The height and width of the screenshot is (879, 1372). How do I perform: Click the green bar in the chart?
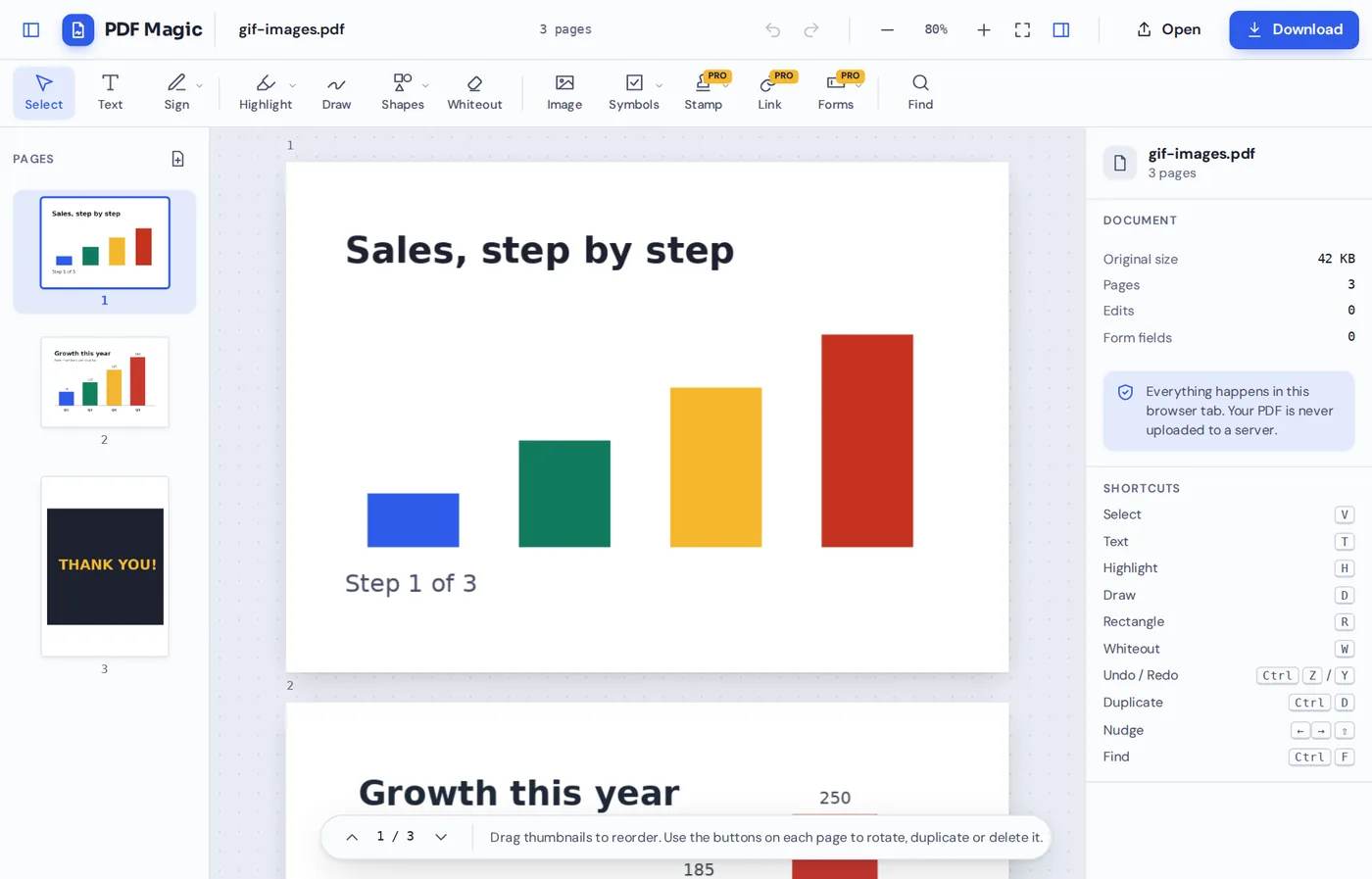pos(564,494)
